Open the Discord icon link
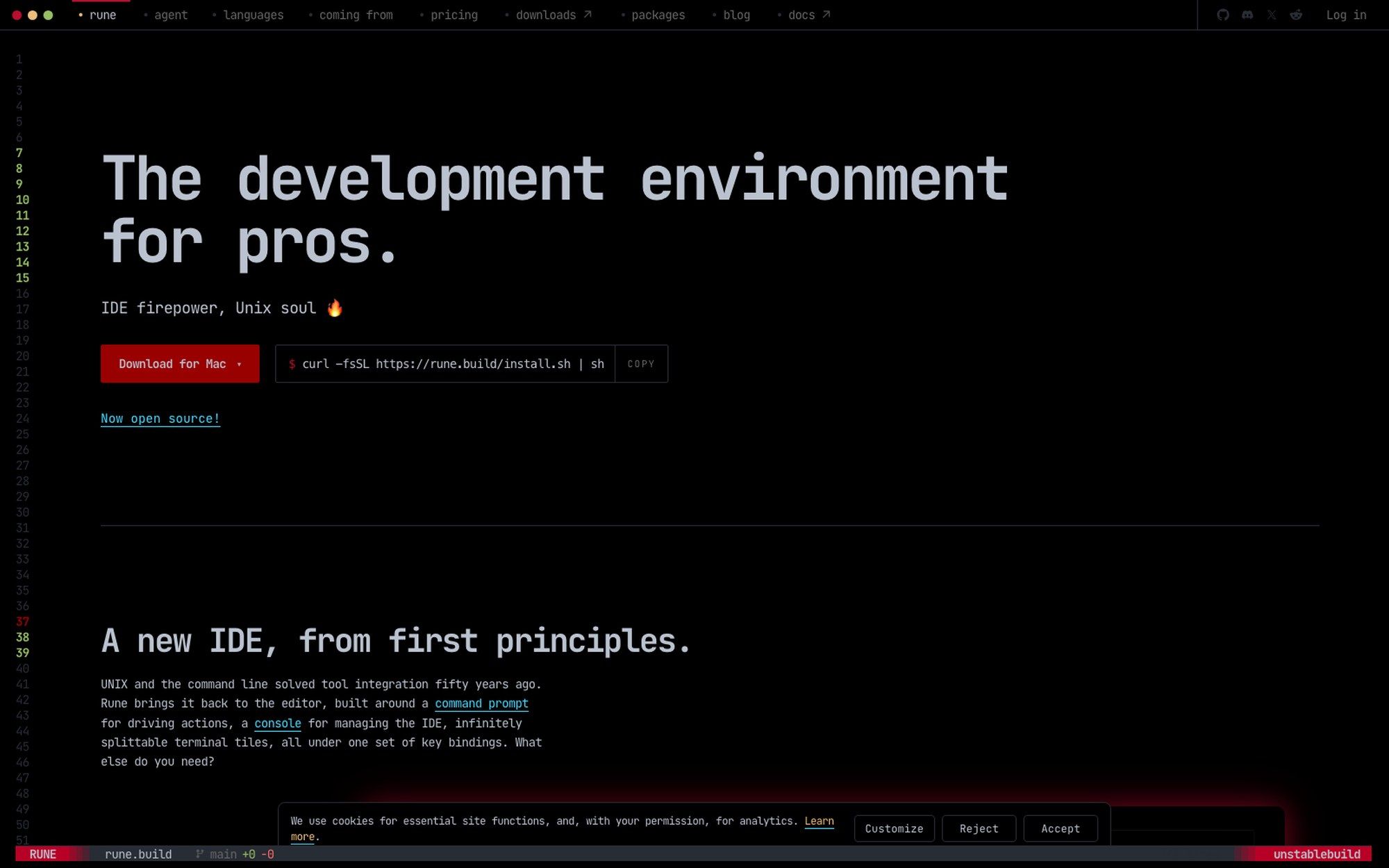The height and width of the screenshot is (868, 1389). click(x=1247, y=15)
